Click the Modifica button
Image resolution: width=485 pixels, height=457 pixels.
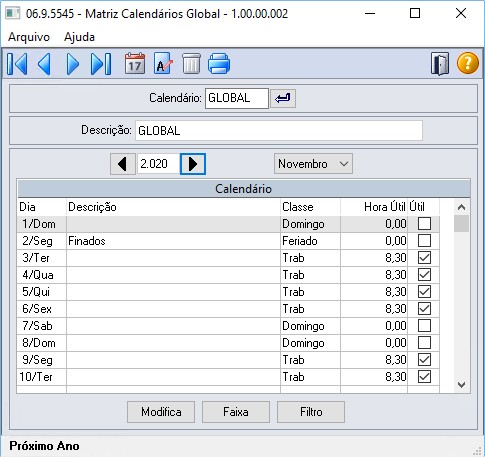tap(161, 412)
